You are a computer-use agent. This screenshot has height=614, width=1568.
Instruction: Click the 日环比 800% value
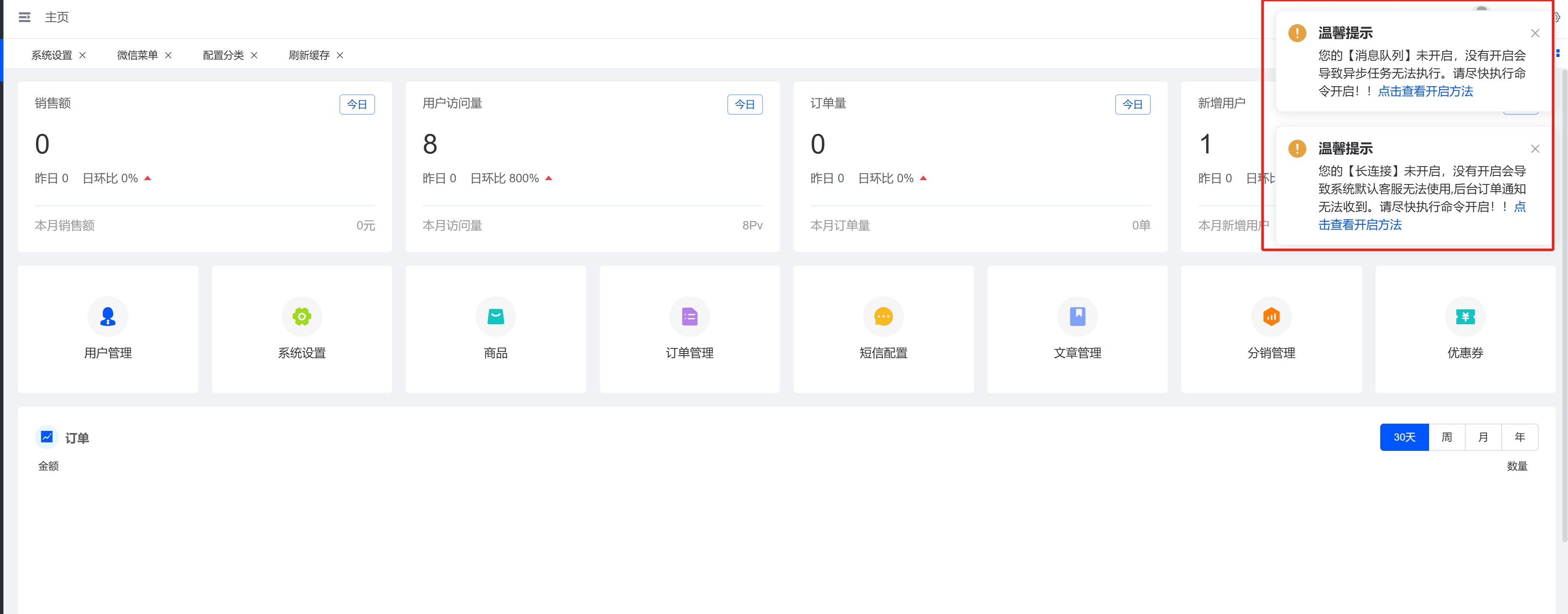[x=505, y=178]
